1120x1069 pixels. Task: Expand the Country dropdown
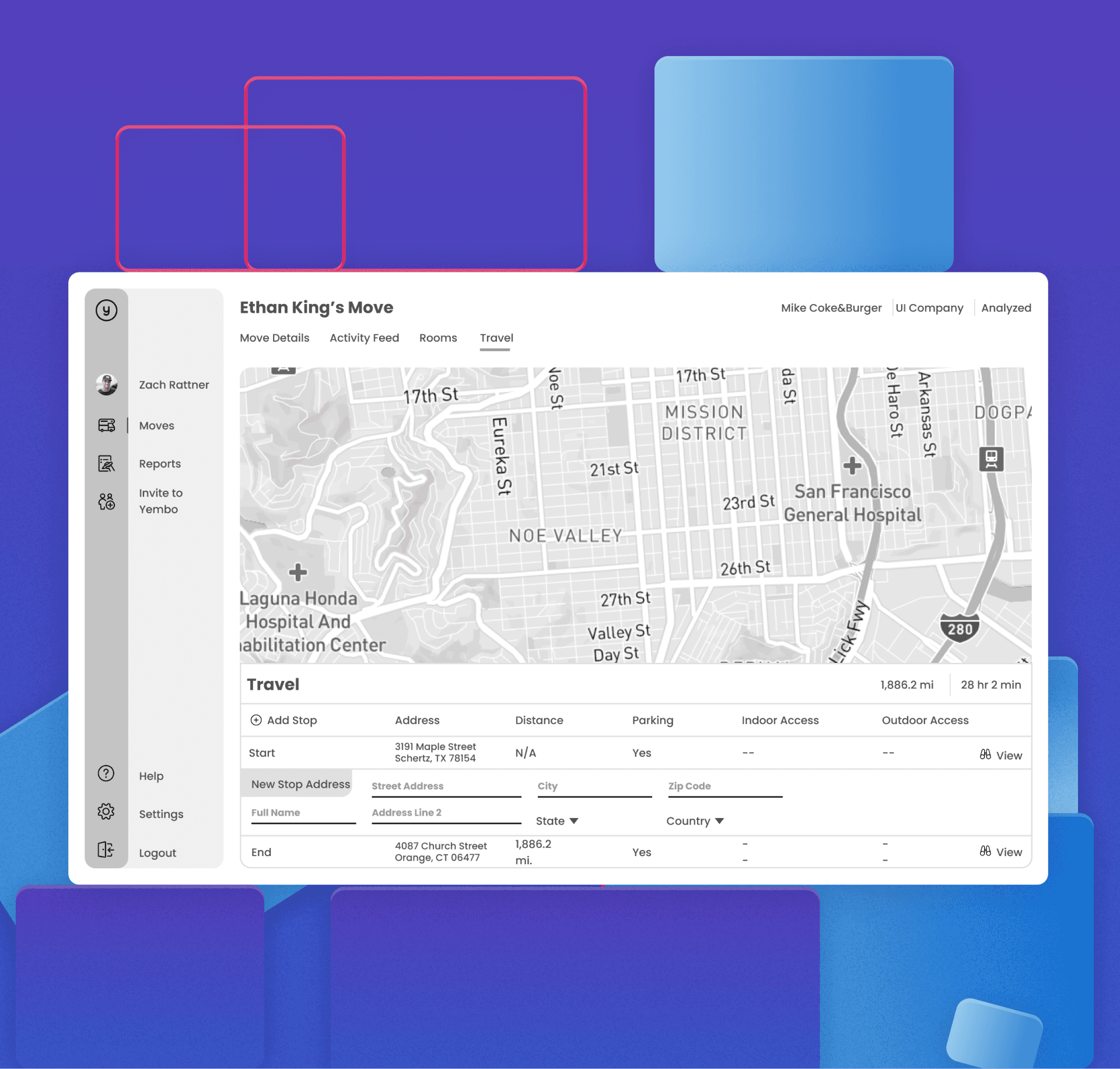tap(695, 821)
